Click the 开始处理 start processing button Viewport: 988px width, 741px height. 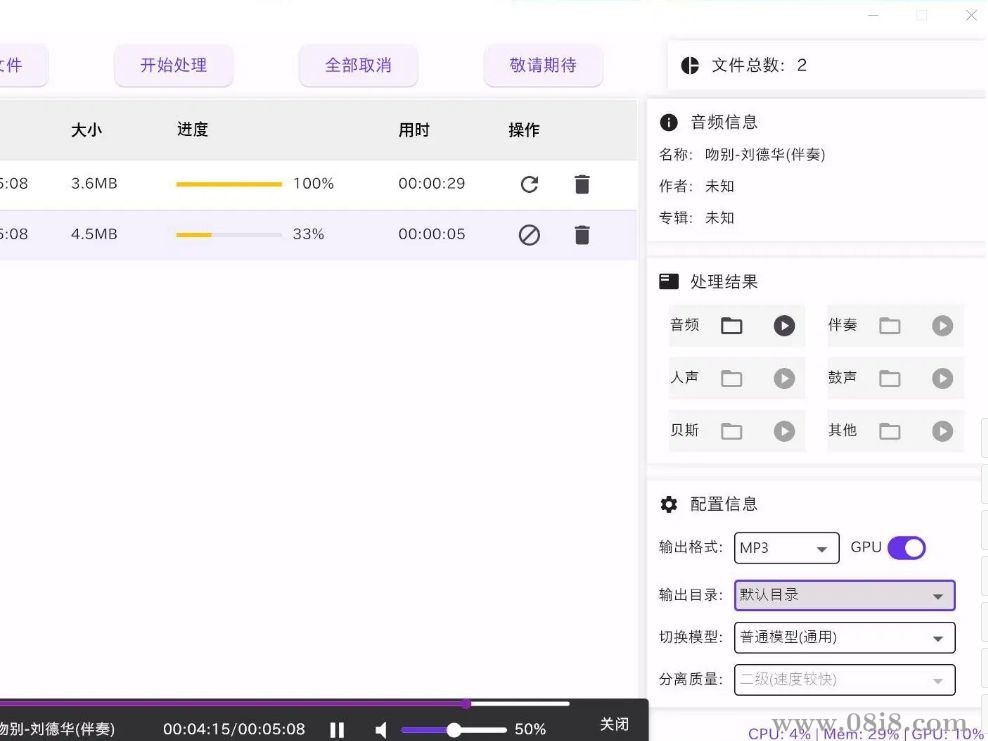[x=173, y=65]
